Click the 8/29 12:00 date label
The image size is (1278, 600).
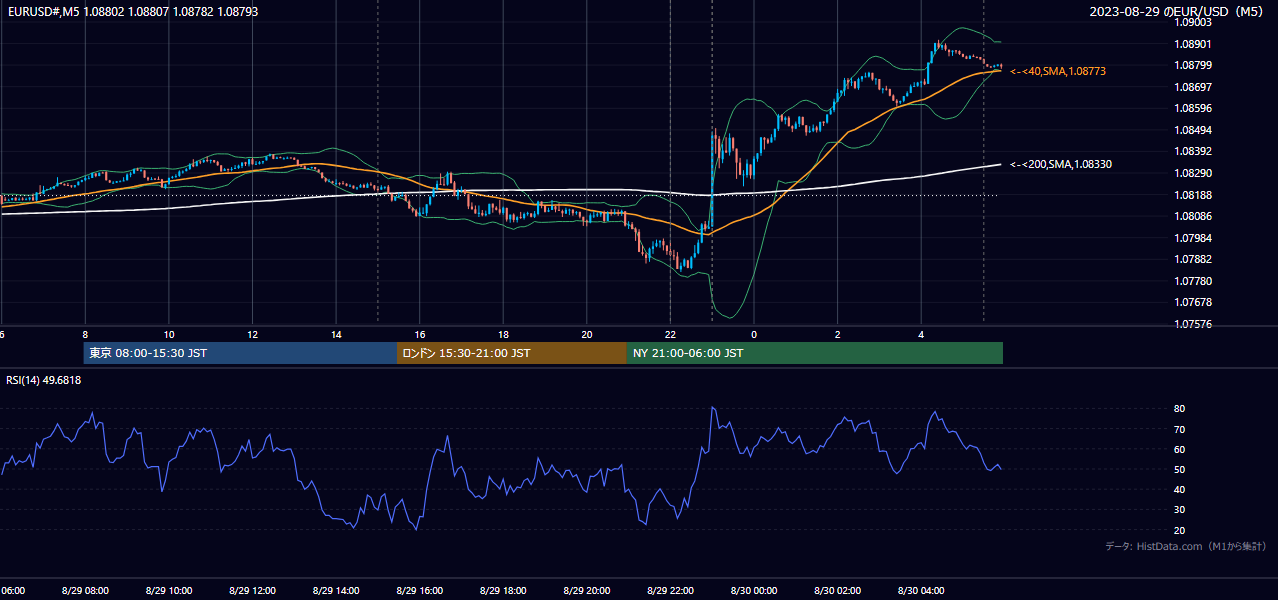pos(251,590)
